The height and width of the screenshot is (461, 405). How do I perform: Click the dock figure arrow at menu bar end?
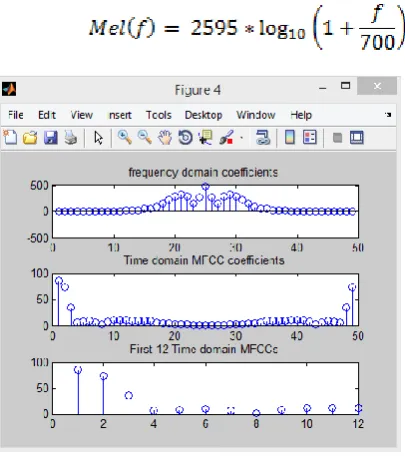(388, 115)
